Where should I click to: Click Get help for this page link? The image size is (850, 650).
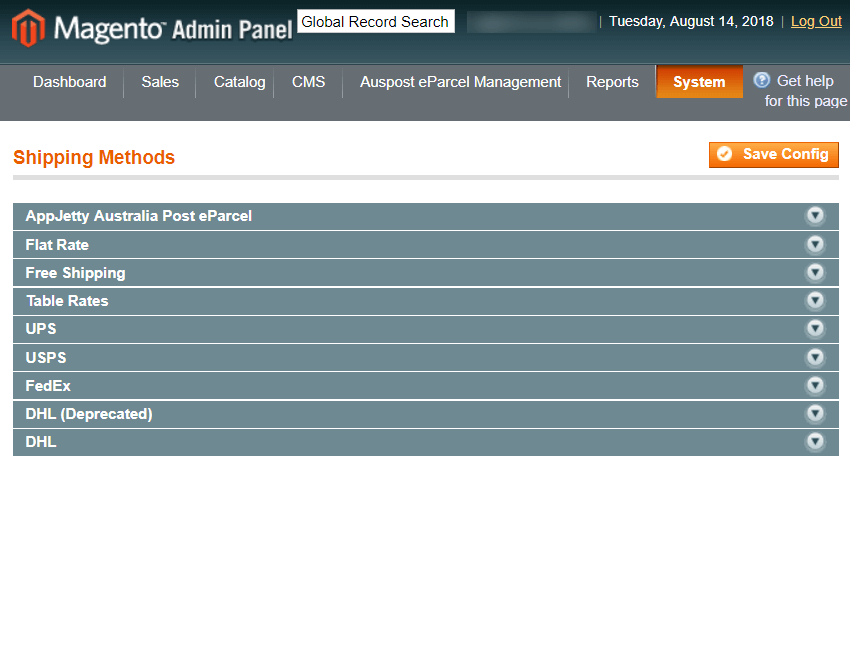tap(806, 91)
